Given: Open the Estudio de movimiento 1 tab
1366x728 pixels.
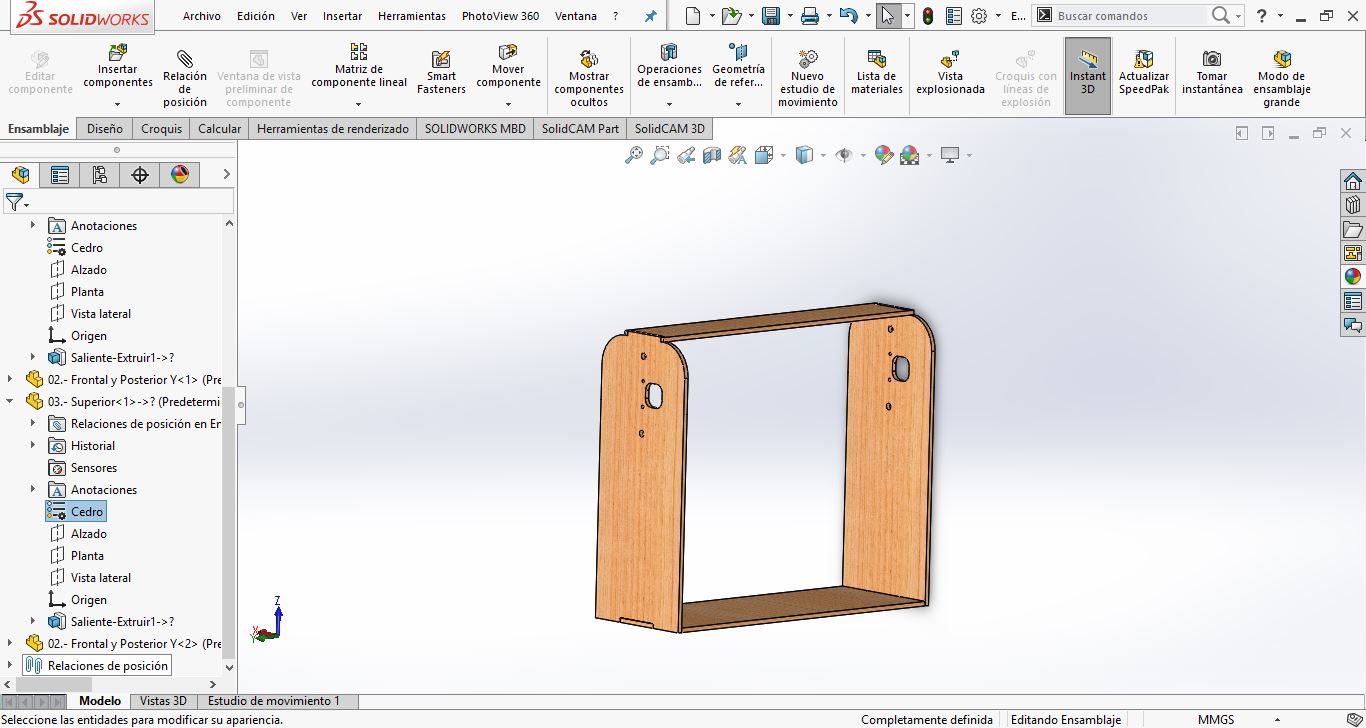Looking at the screenshot, I should [274, 701].
